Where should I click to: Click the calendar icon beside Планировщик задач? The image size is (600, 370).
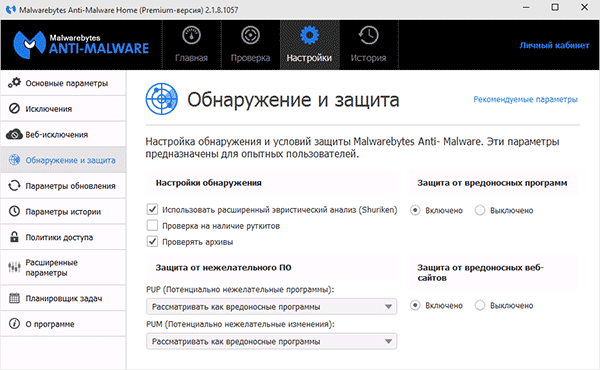pos(15,298)
